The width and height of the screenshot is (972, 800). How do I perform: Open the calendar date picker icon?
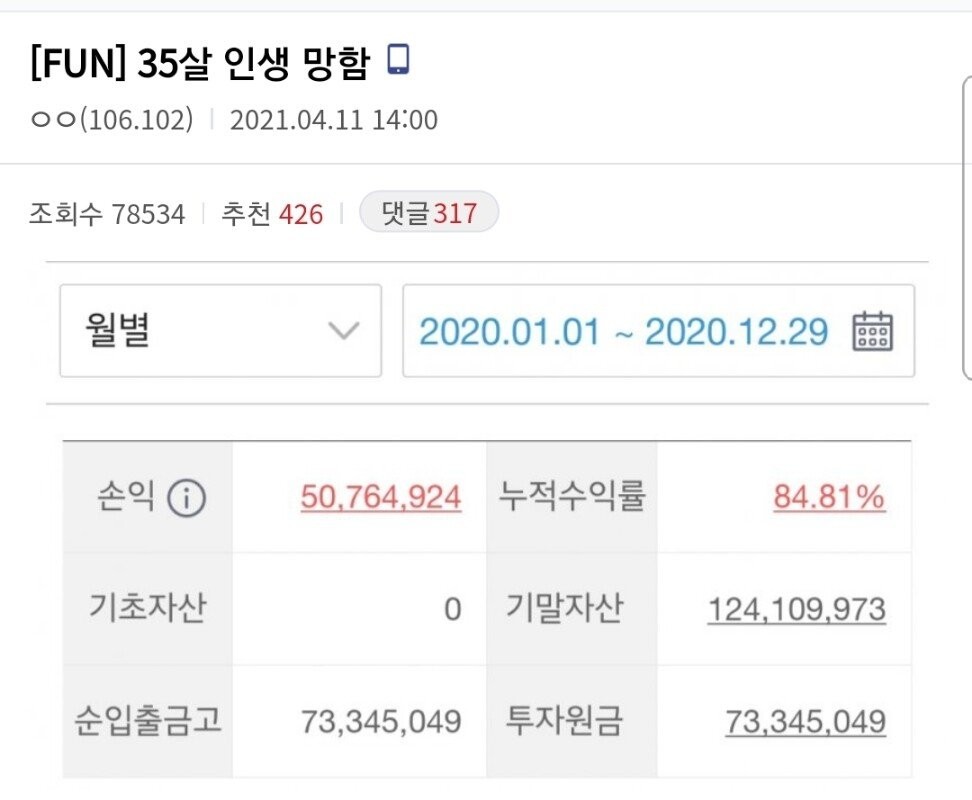(871, 331)
